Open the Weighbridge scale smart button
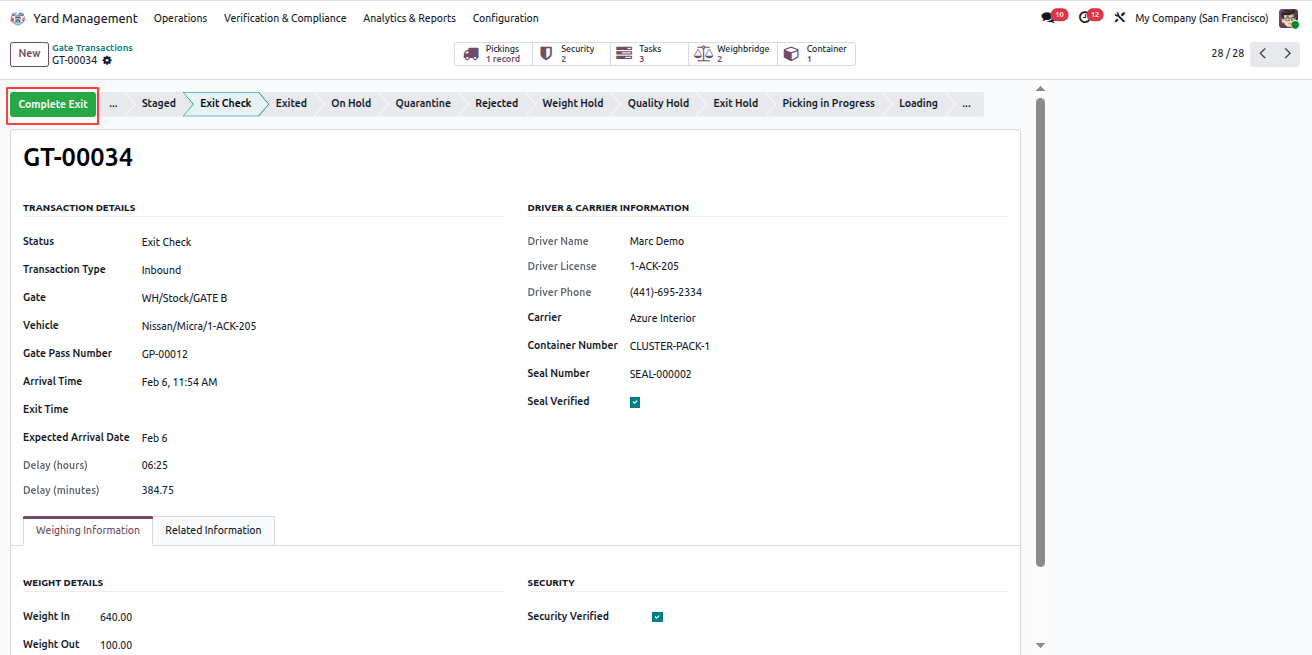This screenshot has width=1312, height=655. point(733,54)
